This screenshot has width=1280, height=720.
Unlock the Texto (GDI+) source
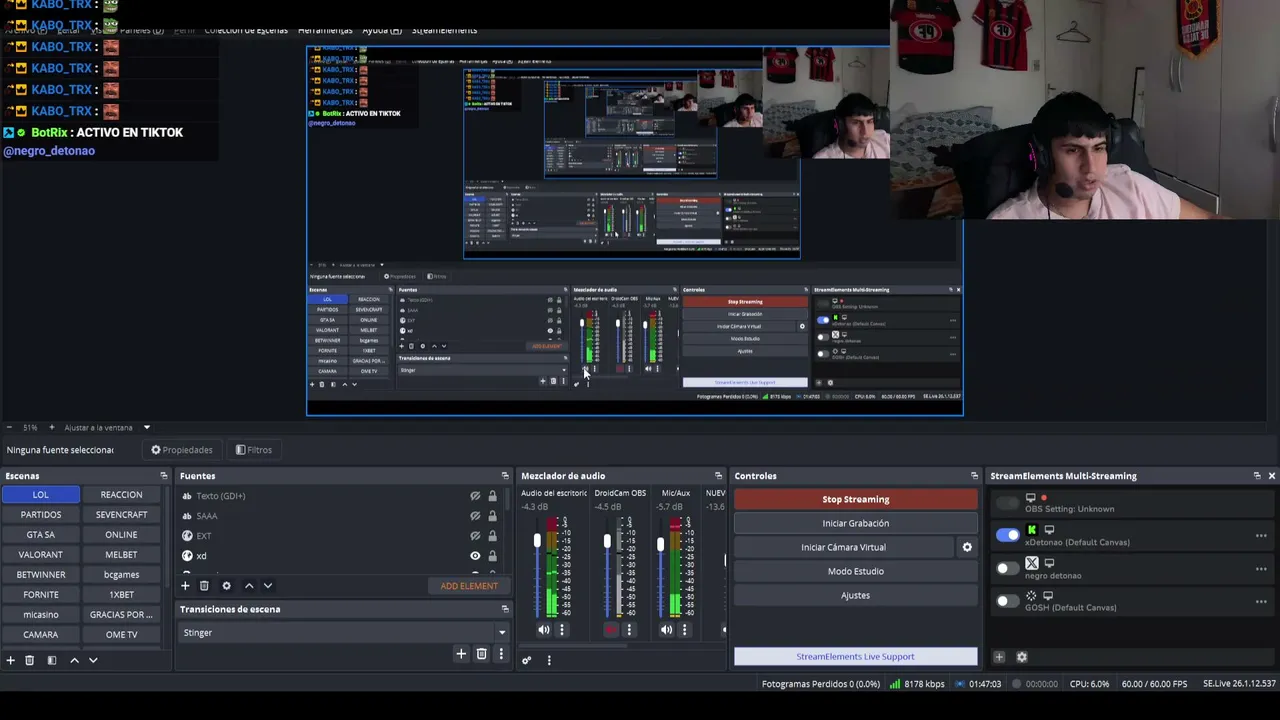pos(492,496)
